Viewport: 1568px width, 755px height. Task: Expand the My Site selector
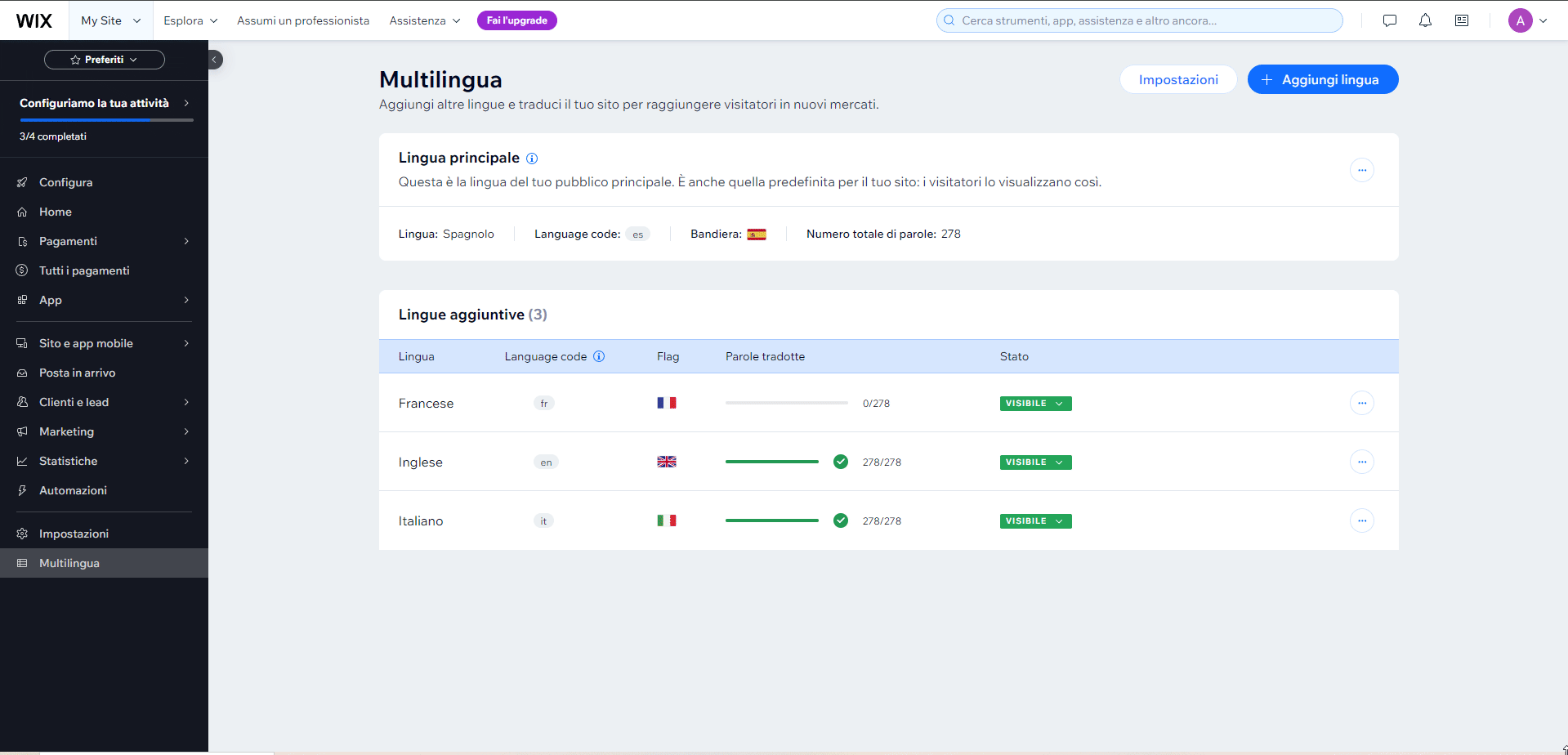click(x=110, y=20)
